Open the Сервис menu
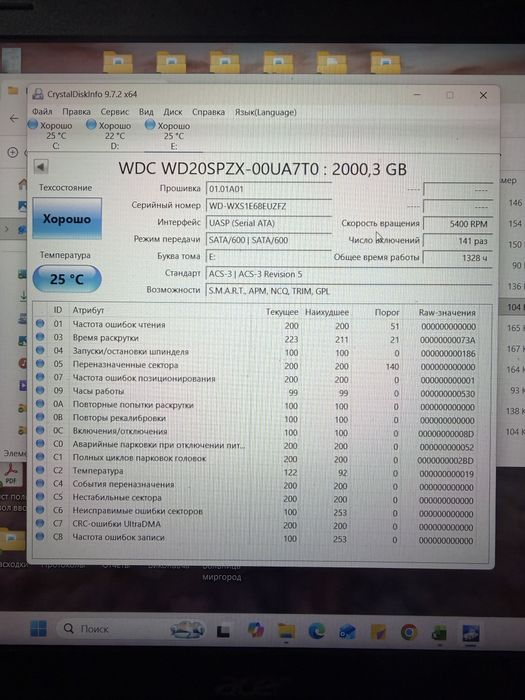Image resolution: width=525 pixels, height=700 pixels. (114, 112)
